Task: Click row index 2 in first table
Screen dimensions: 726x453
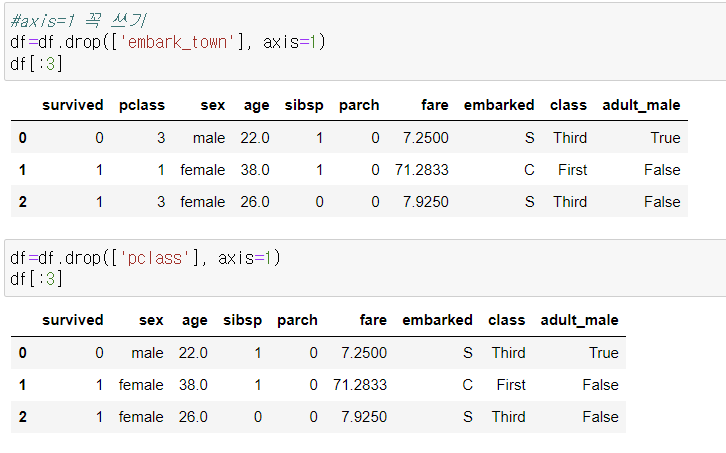Action: click(x=23, y=201)
